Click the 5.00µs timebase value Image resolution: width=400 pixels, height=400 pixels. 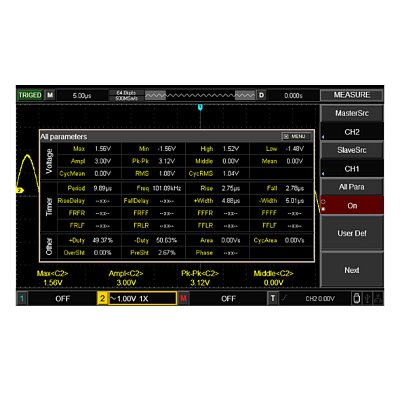pos(82,96)
